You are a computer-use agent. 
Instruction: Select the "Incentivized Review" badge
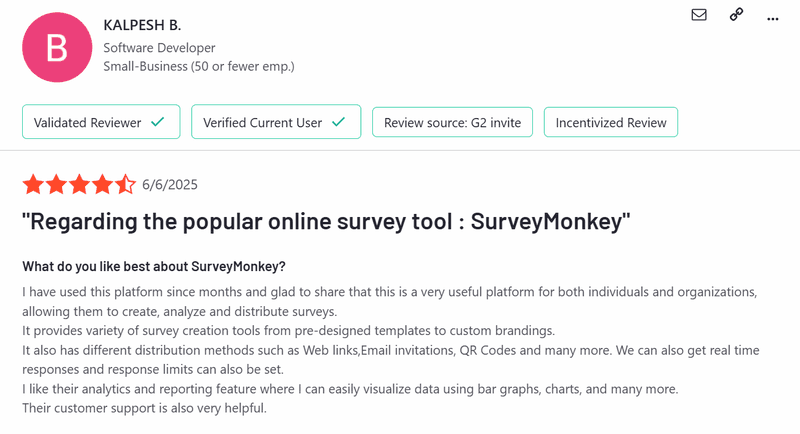611,122
